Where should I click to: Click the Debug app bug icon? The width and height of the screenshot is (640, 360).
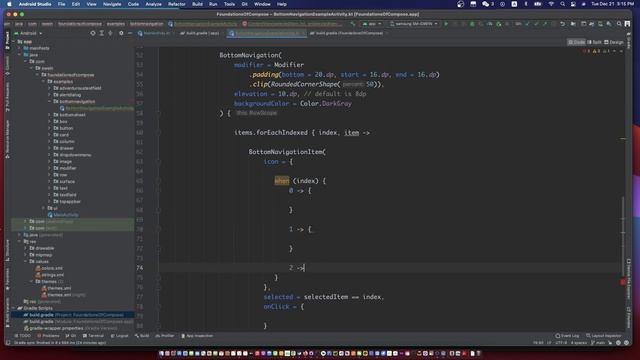coord(472,24)
